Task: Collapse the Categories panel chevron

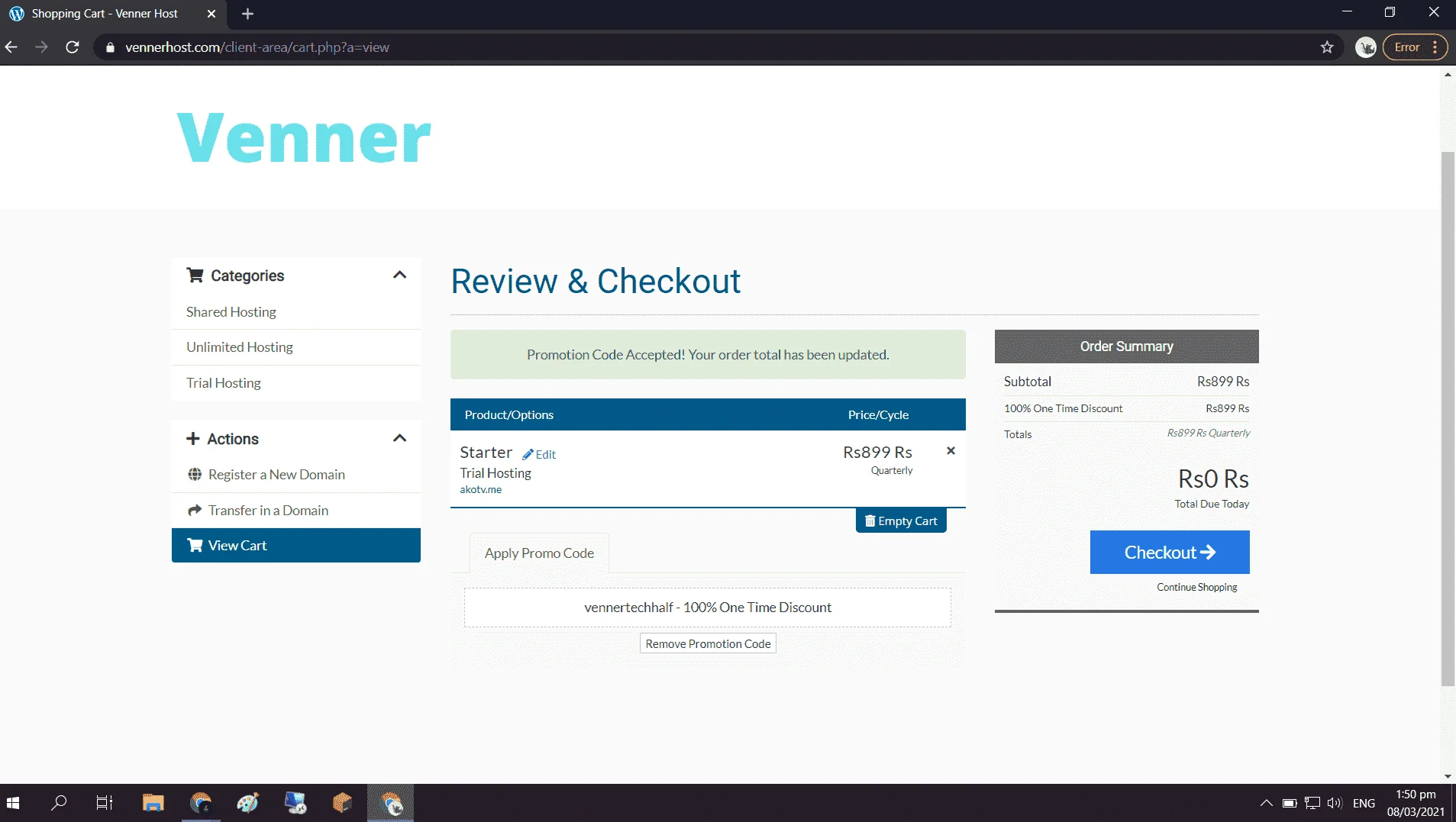Action: (x=399, y=275)
